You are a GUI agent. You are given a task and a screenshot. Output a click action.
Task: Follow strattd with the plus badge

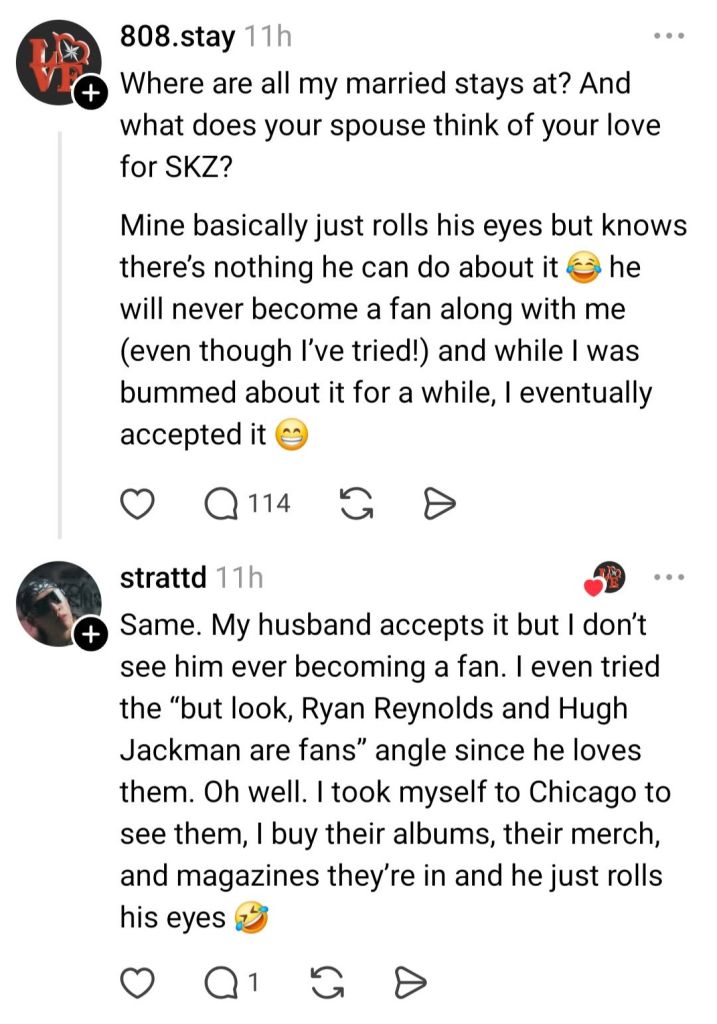[x=90, y=634]
